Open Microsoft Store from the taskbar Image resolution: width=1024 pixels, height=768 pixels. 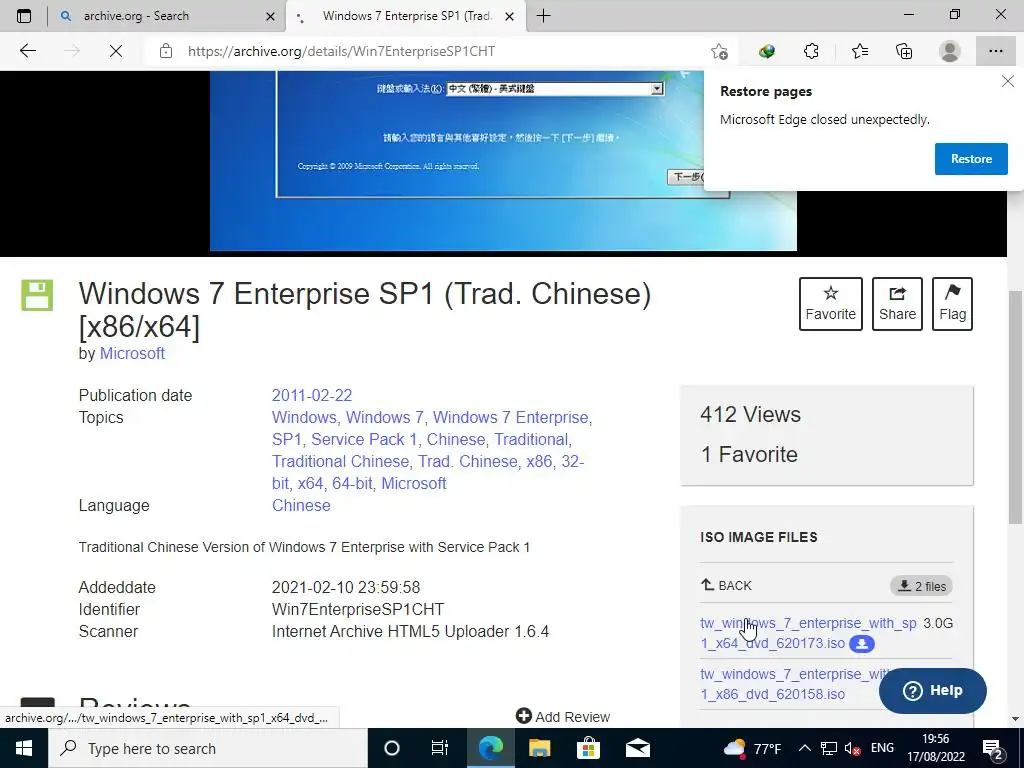click(588, 748)
